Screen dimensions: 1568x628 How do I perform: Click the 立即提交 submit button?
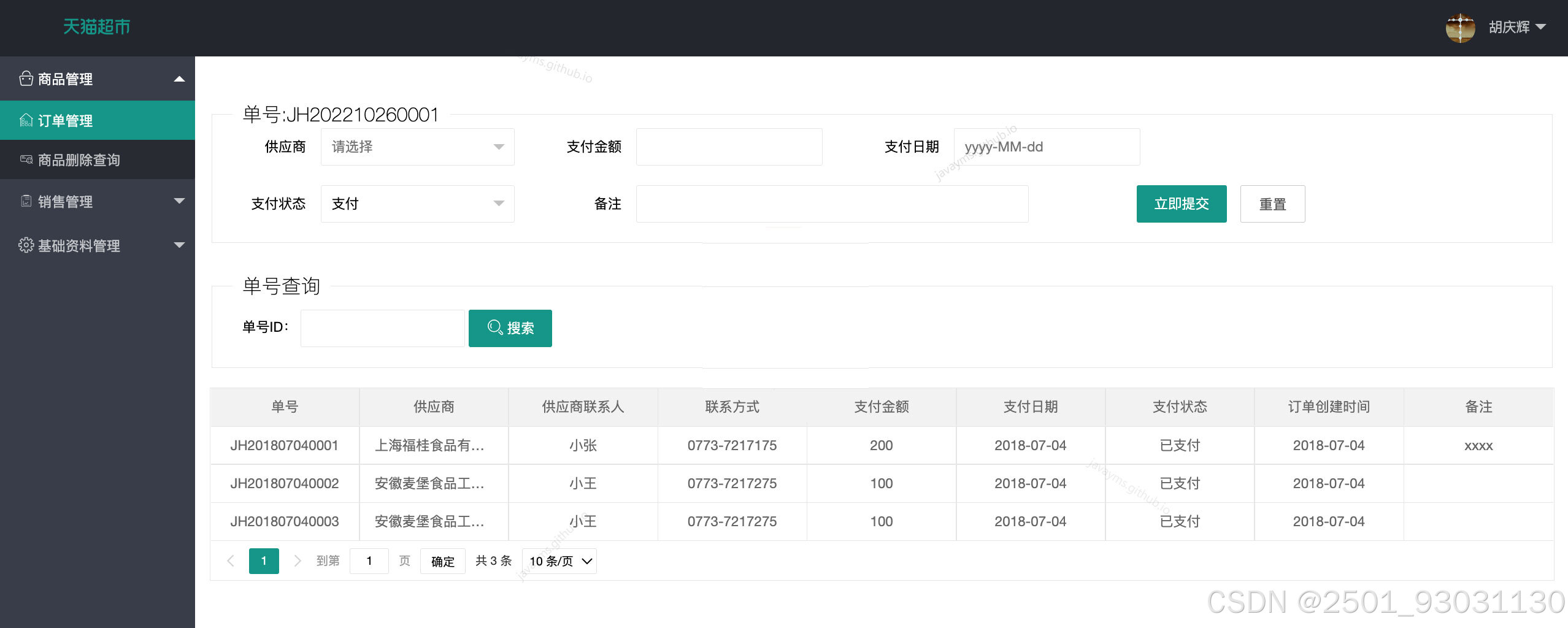(x=1181, y=203)
